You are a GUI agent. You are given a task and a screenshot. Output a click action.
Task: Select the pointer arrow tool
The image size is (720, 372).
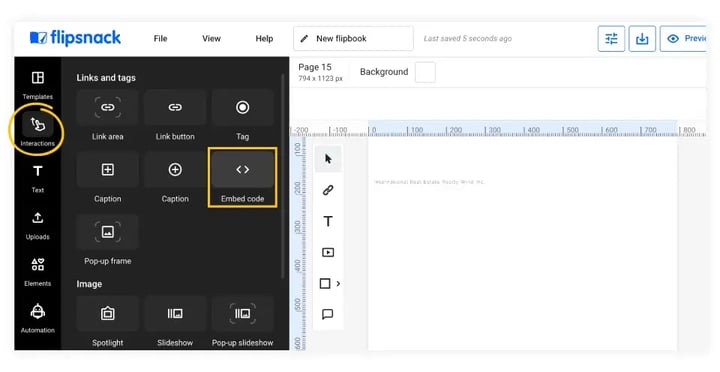[328, 159]
